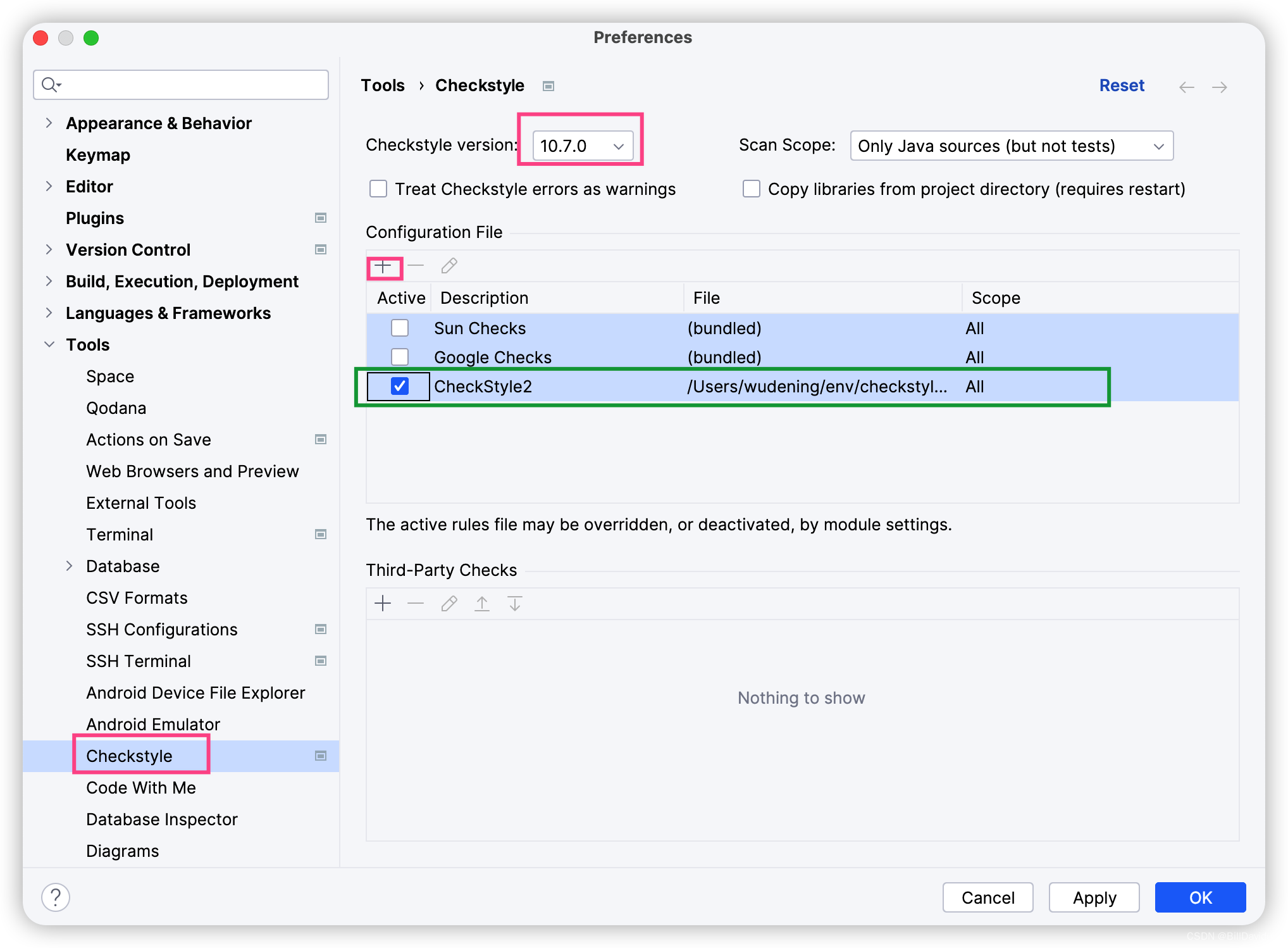Edit the selected configuration file
Screen dimensions: 1288x948
coord(449,266)
